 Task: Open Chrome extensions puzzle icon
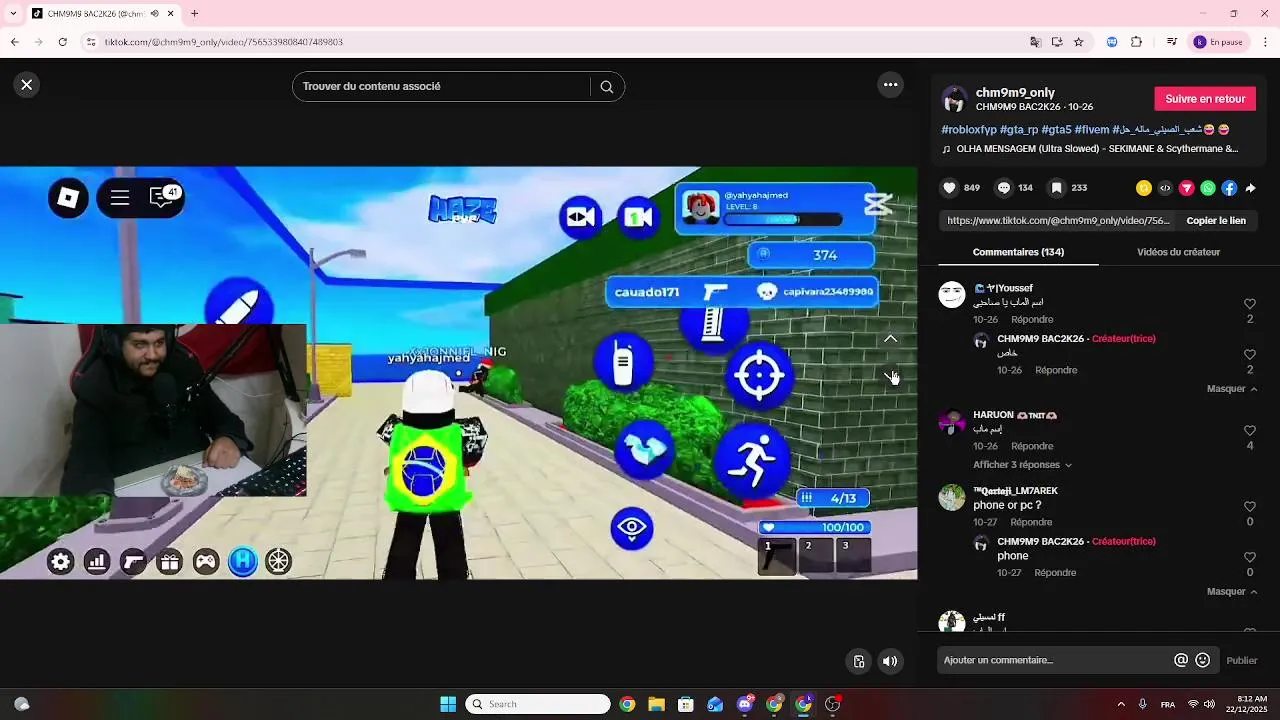(1136, 42)
